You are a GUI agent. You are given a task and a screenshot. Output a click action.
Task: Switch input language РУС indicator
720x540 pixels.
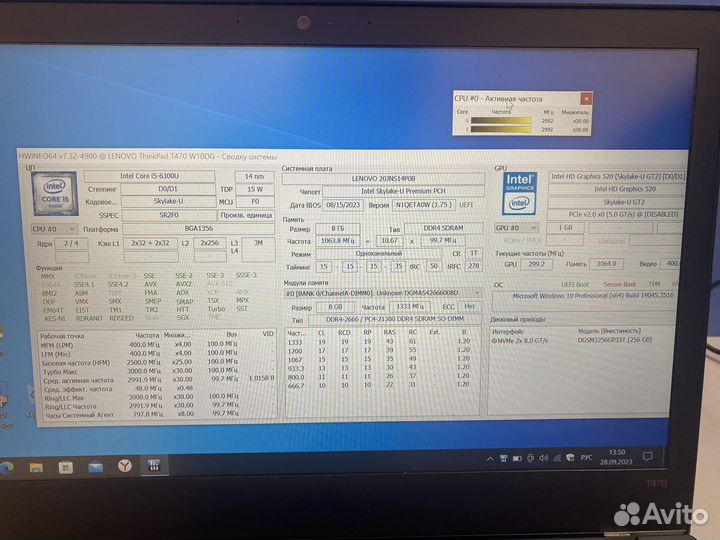pos(586,457)
